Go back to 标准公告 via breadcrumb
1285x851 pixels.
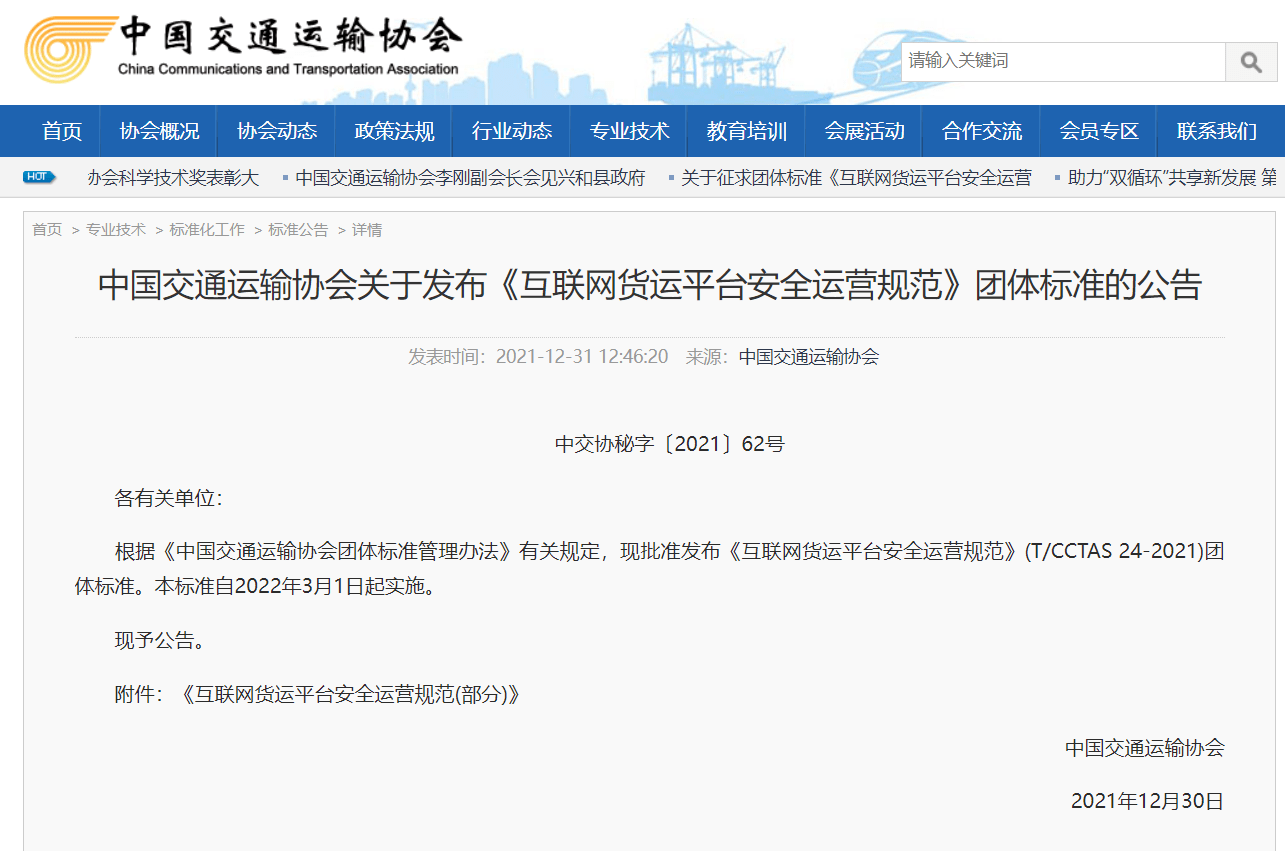pos(298,230)
